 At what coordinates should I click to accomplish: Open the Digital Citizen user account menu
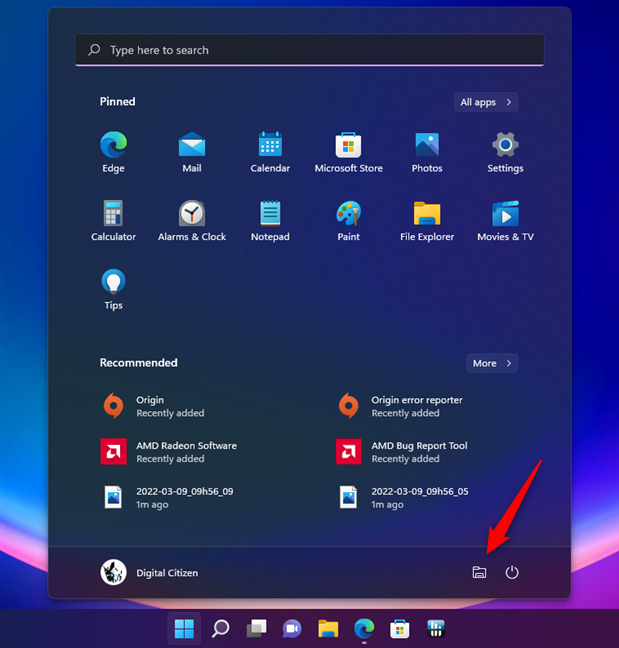(149, 572)
